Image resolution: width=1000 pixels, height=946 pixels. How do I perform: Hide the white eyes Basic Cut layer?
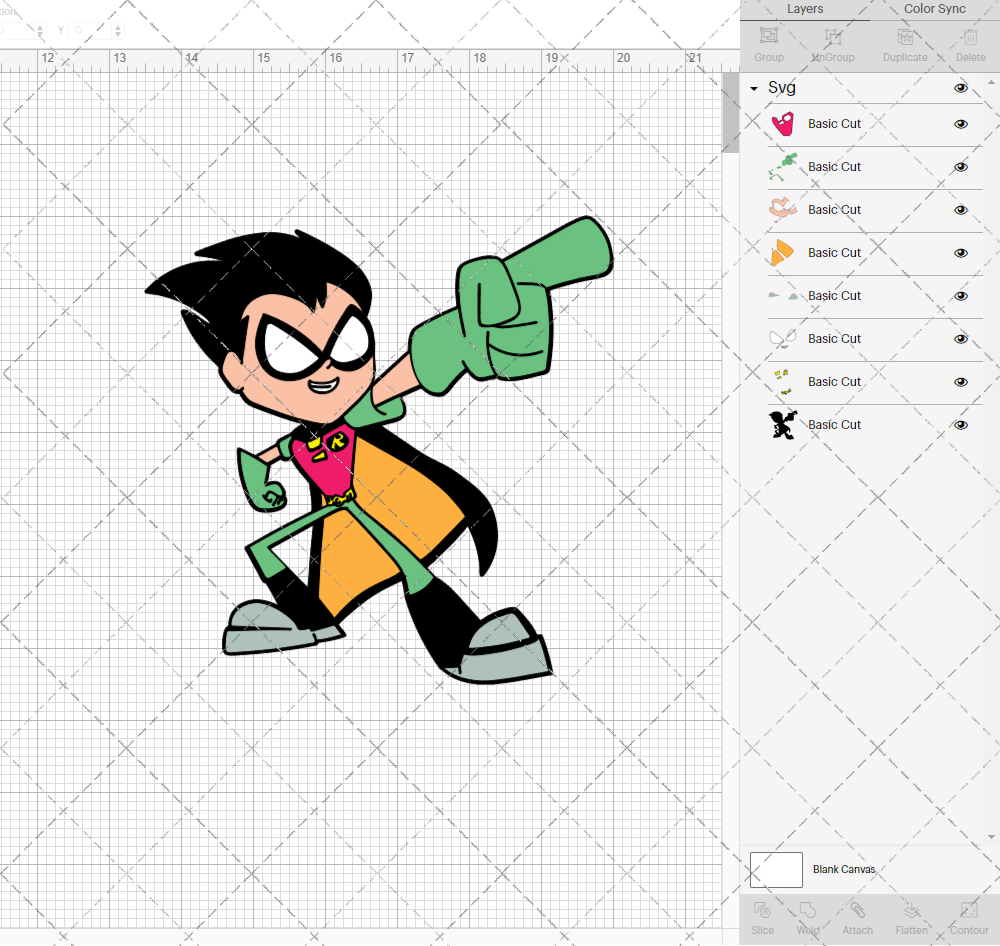tap(960, 339)
